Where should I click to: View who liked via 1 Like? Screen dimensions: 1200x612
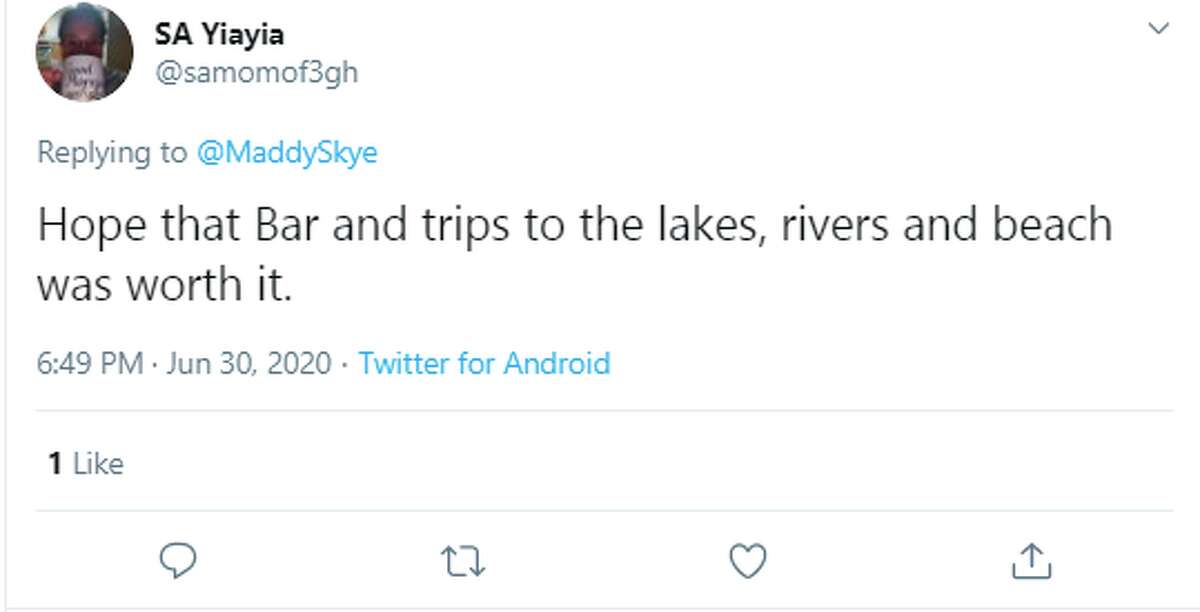[x=86, y=463]
